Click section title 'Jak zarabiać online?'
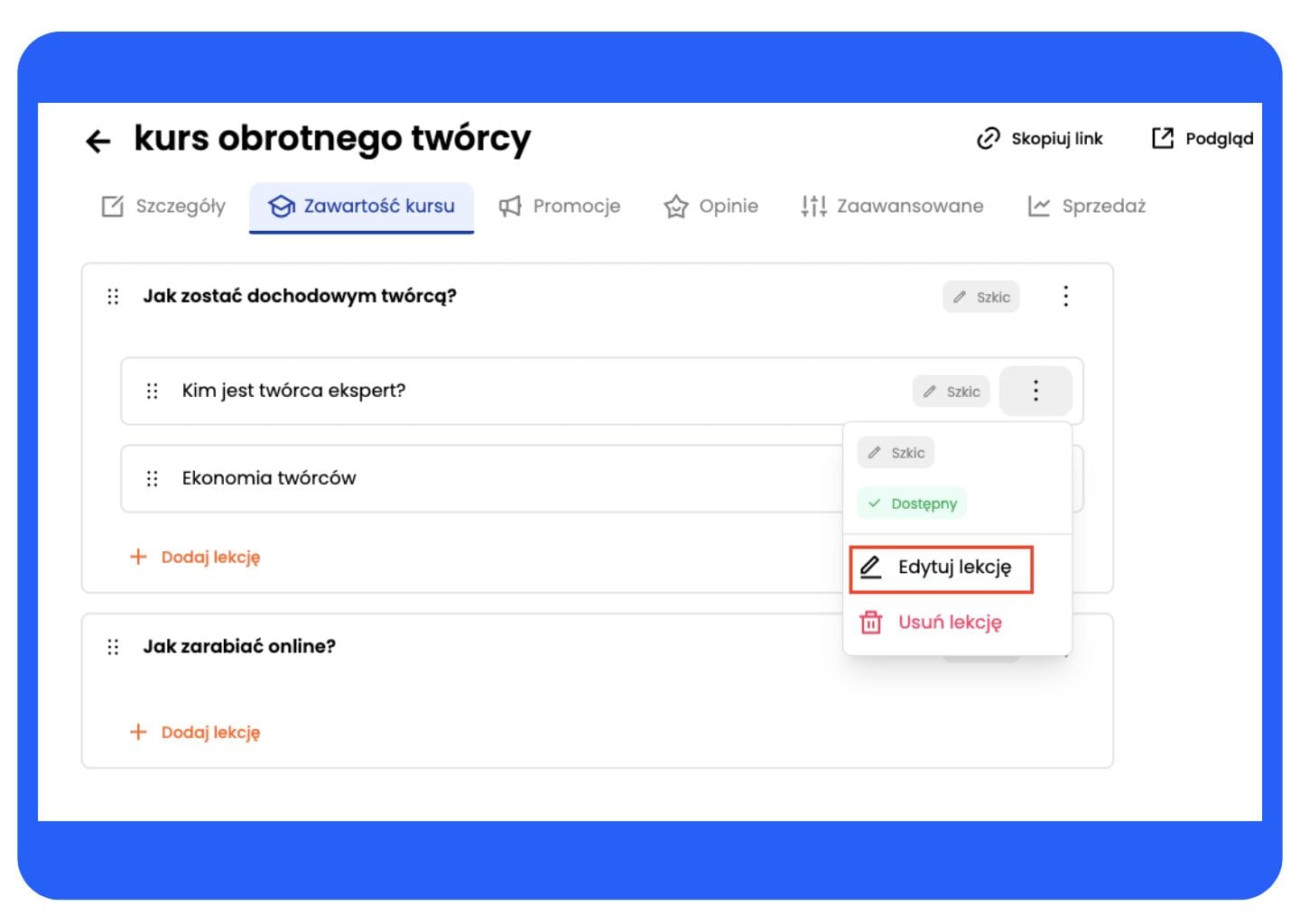Screen dimensions: 1300x924 click(239, 646)
